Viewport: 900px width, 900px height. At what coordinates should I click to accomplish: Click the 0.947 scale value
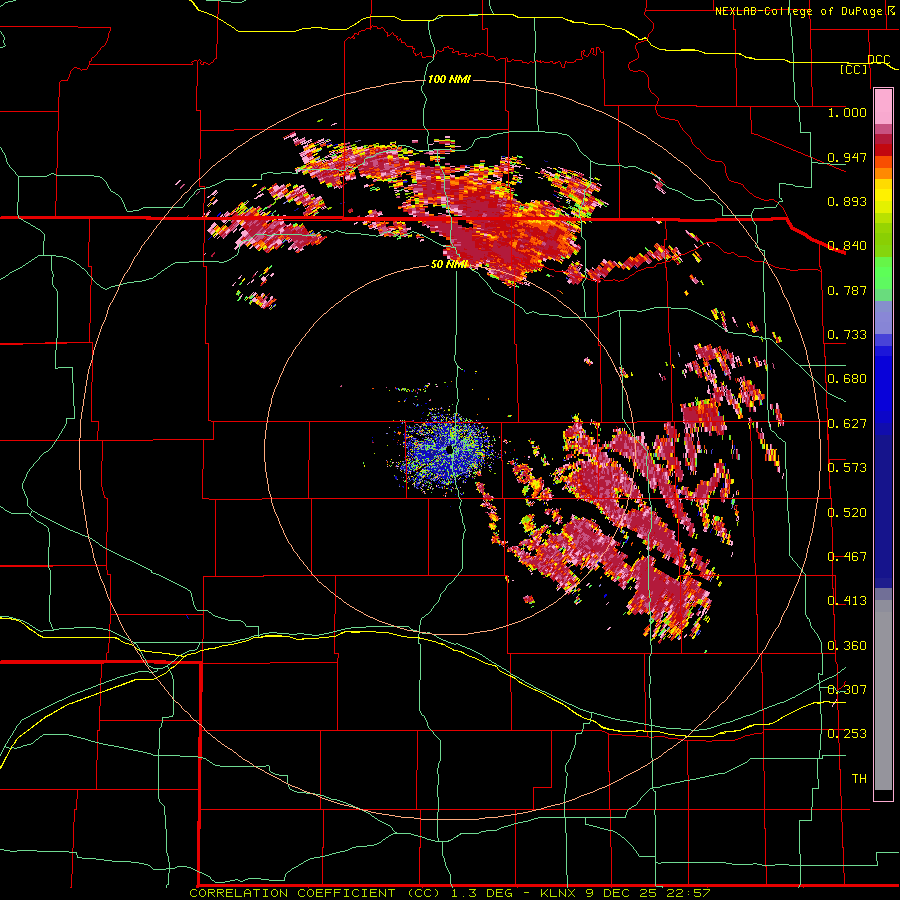point(847,157)
